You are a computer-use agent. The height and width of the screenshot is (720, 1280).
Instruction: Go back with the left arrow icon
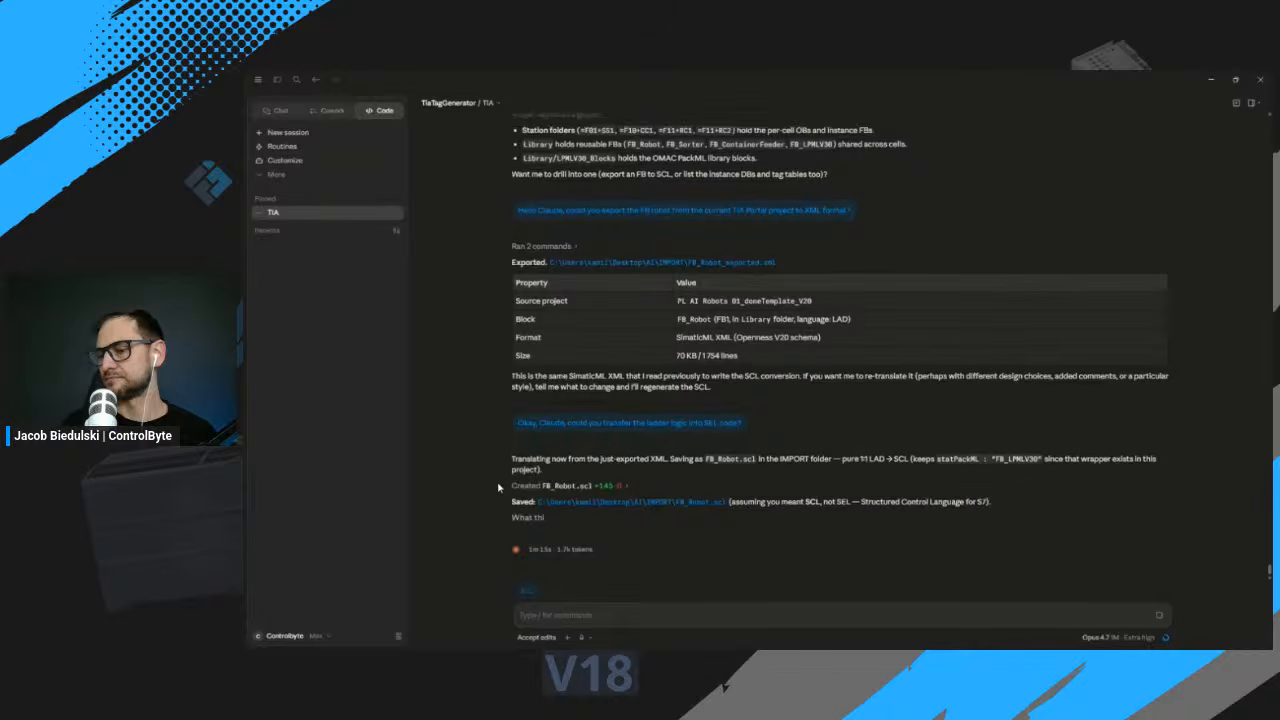[316, 80]
